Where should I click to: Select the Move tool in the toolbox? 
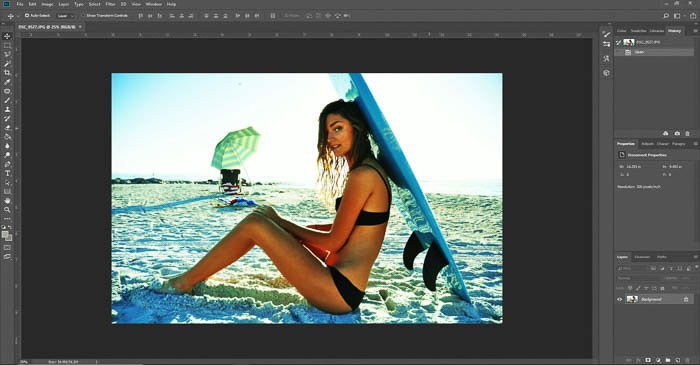click(7, 36)
